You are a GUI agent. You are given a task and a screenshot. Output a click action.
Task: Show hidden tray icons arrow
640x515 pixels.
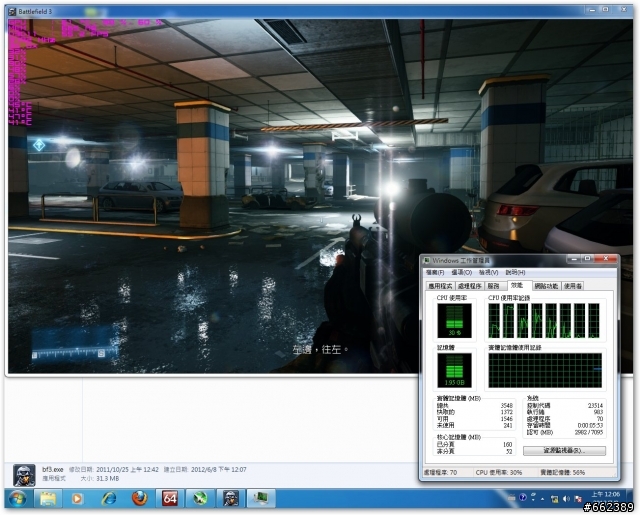[543, 499]
